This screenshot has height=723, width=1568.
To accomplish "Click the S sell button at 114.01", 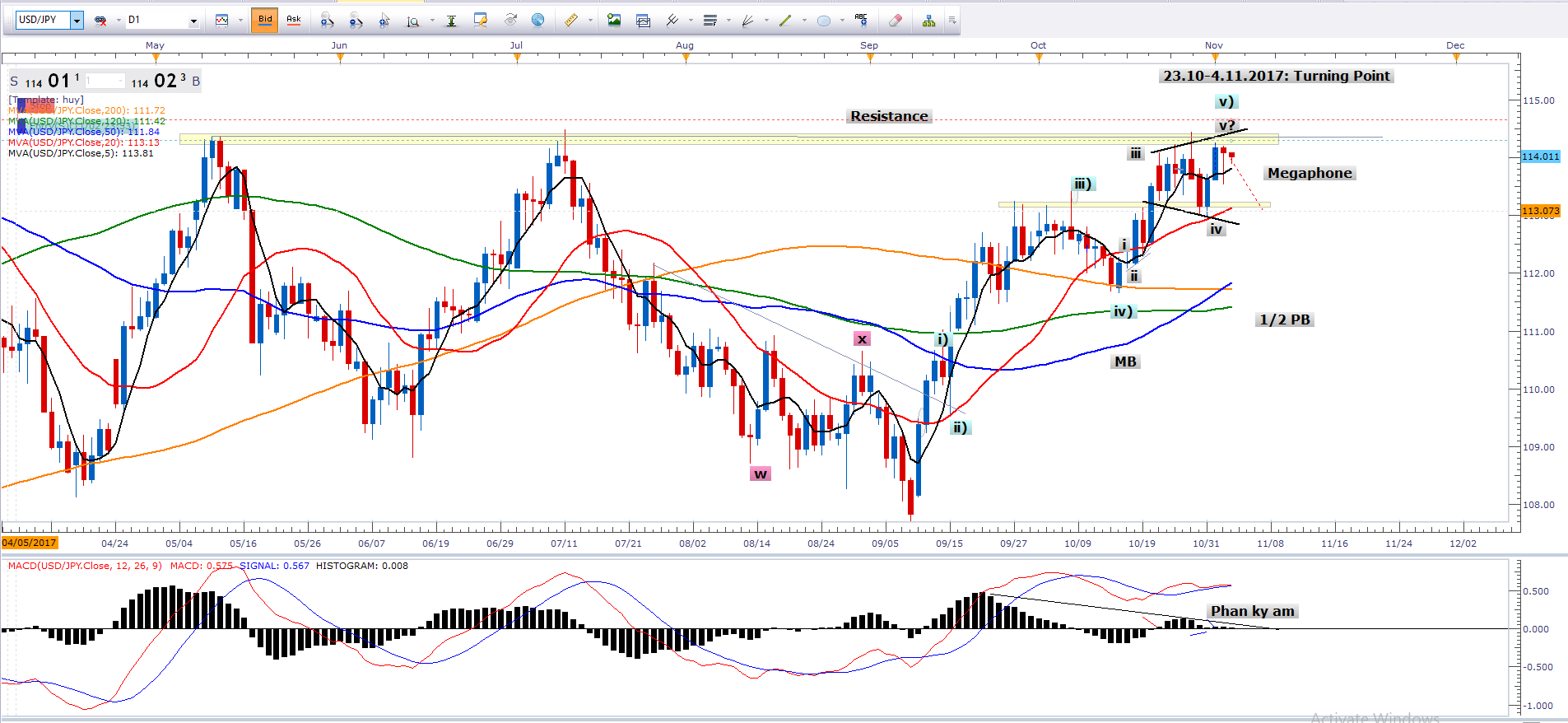I will click(14, 82).
